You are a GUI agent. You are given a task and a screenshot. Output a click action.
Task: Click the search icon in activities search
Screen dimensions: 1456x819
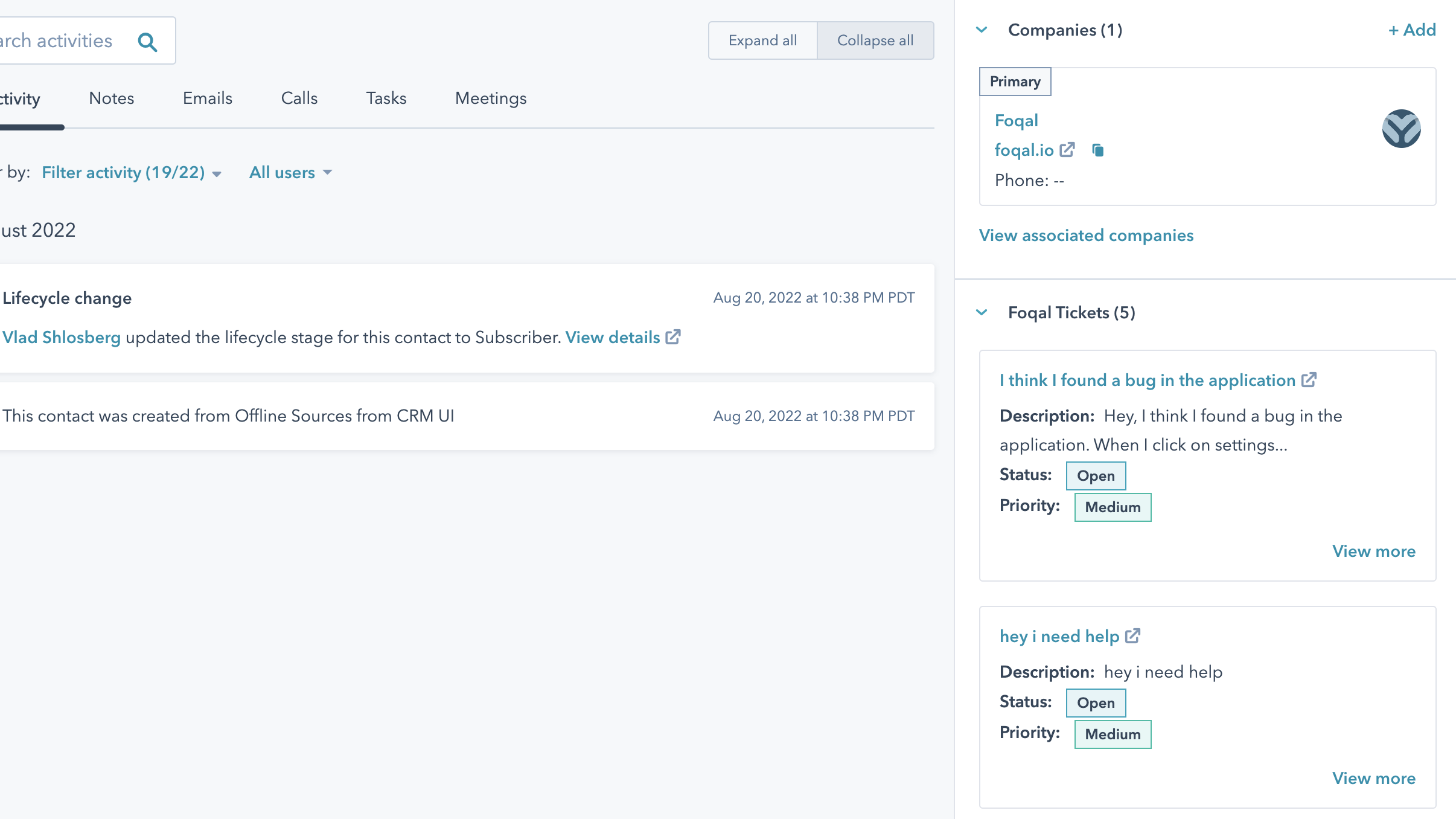[148, 41]
